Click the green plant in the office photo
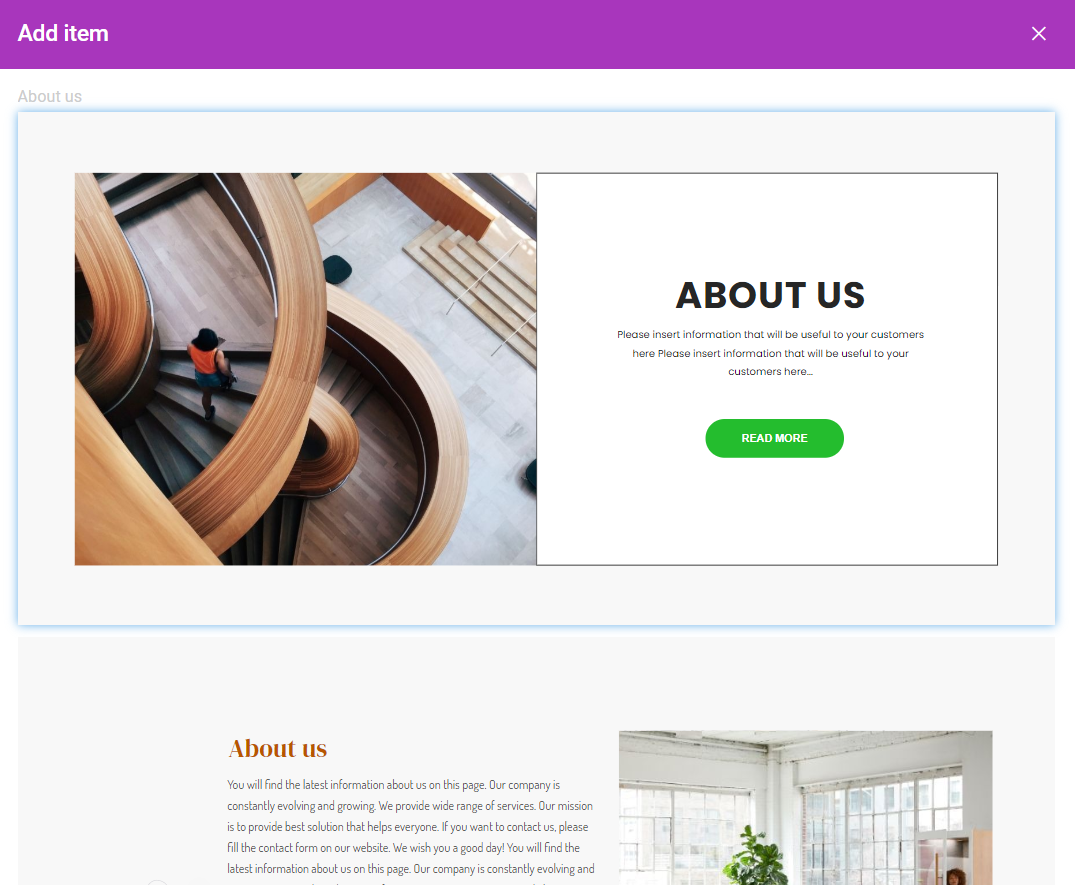The image size is (1075, 885). coord(756,857)
